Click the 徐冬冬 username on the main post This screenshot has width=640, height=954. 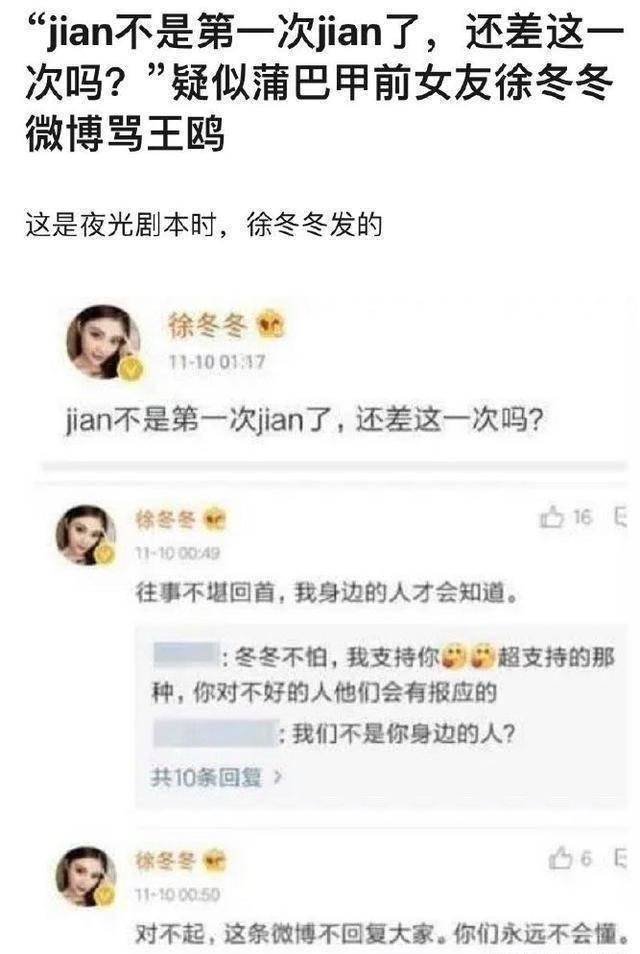point(207,326)
